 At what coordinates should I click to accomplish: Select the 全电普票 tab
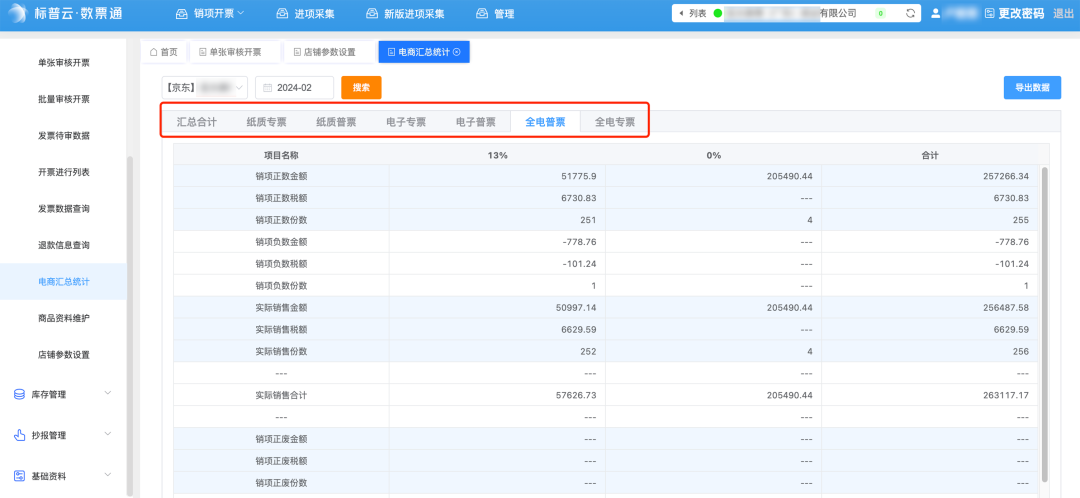[x=546, y=122]
